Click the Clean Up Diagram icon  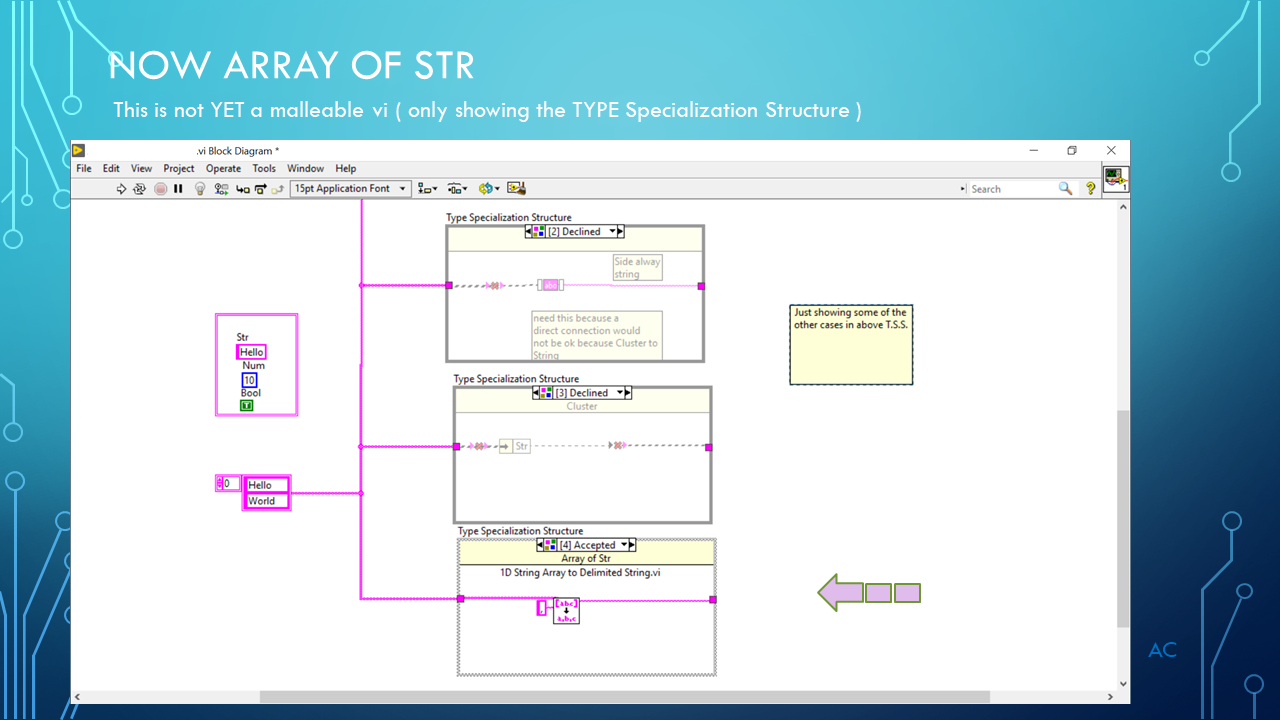(x=516, y=188)
